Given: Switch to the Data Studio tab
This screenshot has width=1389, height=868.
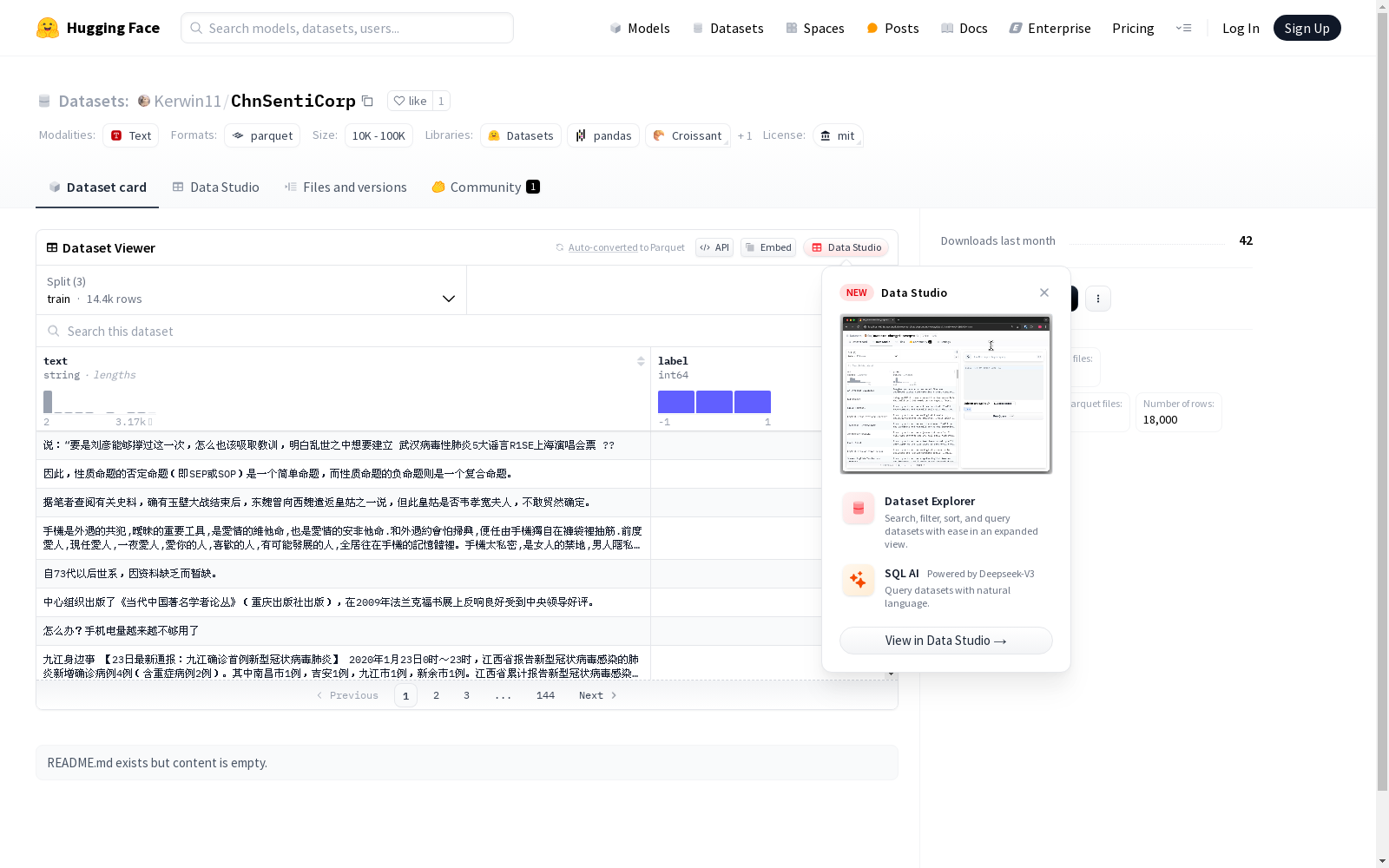Looking at the screenshot, I should click(215, 187).
